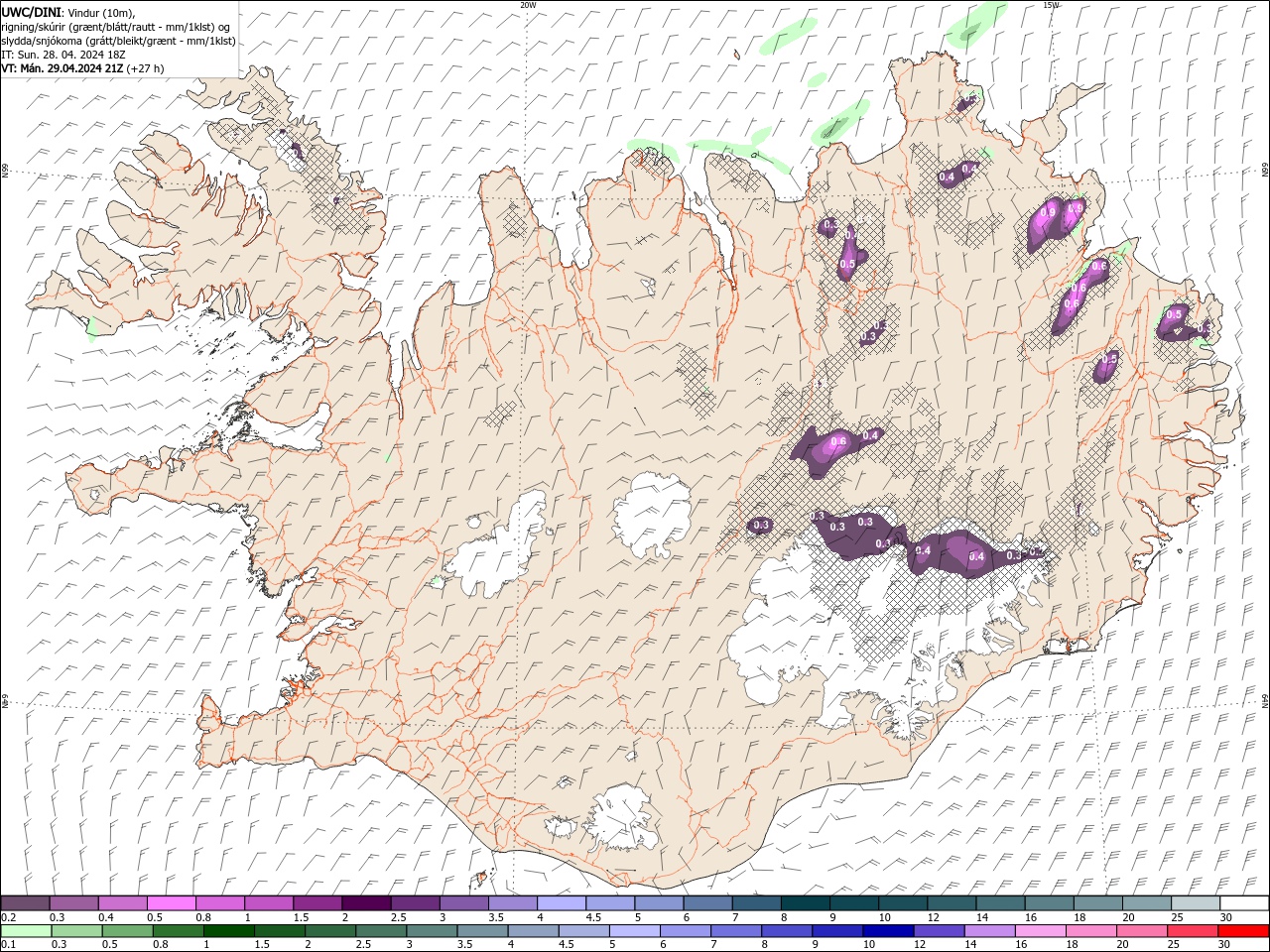Pick the deep blue 10 swatch in rain scale
Image resolution: width=1270 pixels, height=952 pixels.
888,931
